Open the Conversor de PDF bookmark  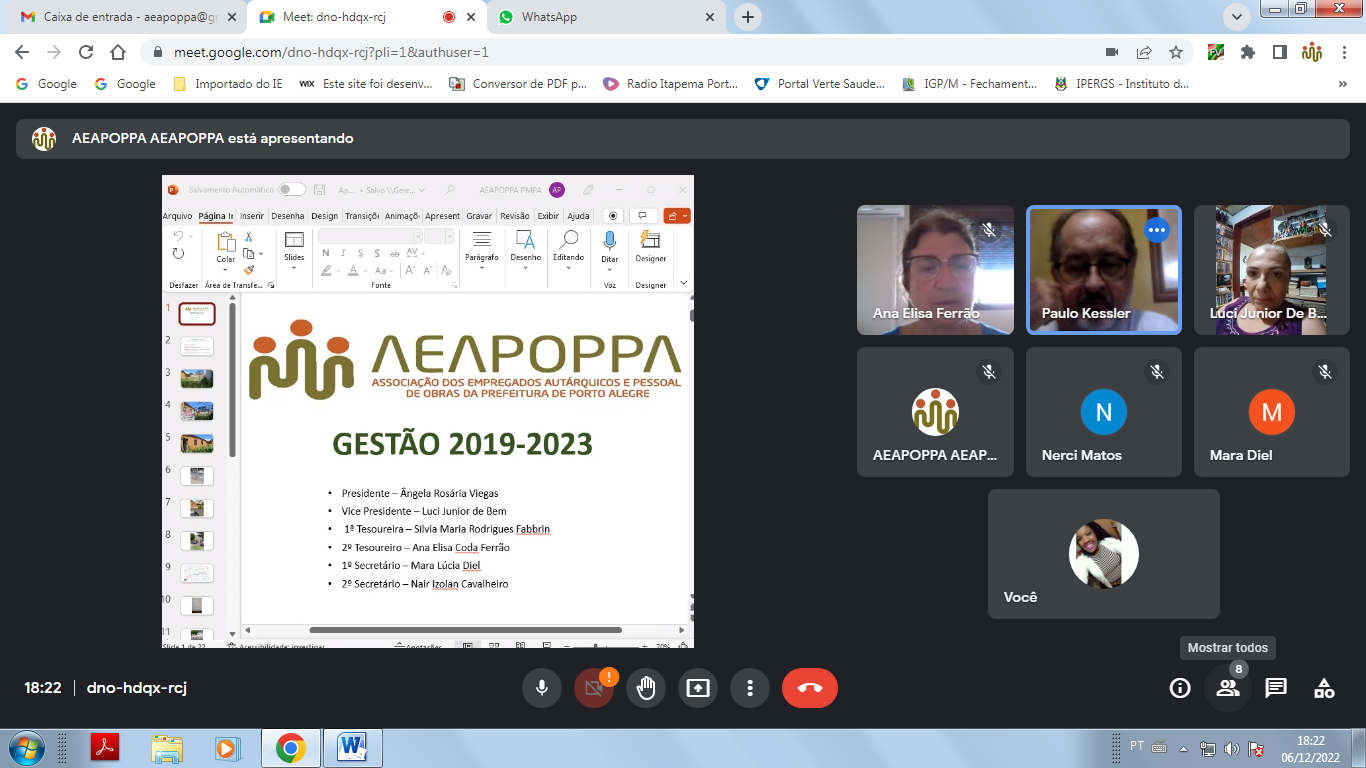(518, 84)
